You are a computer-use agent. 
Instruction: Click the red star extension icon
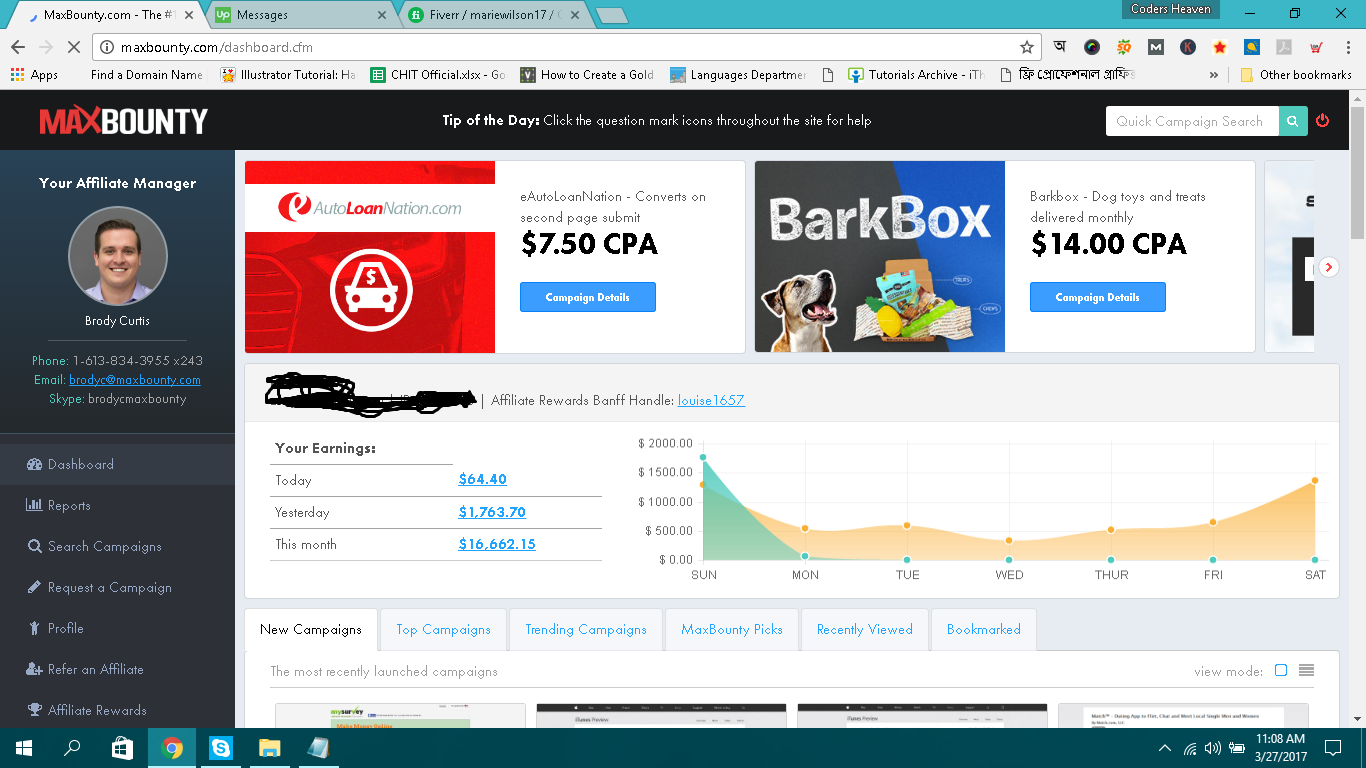click(x=1220, y=47)
